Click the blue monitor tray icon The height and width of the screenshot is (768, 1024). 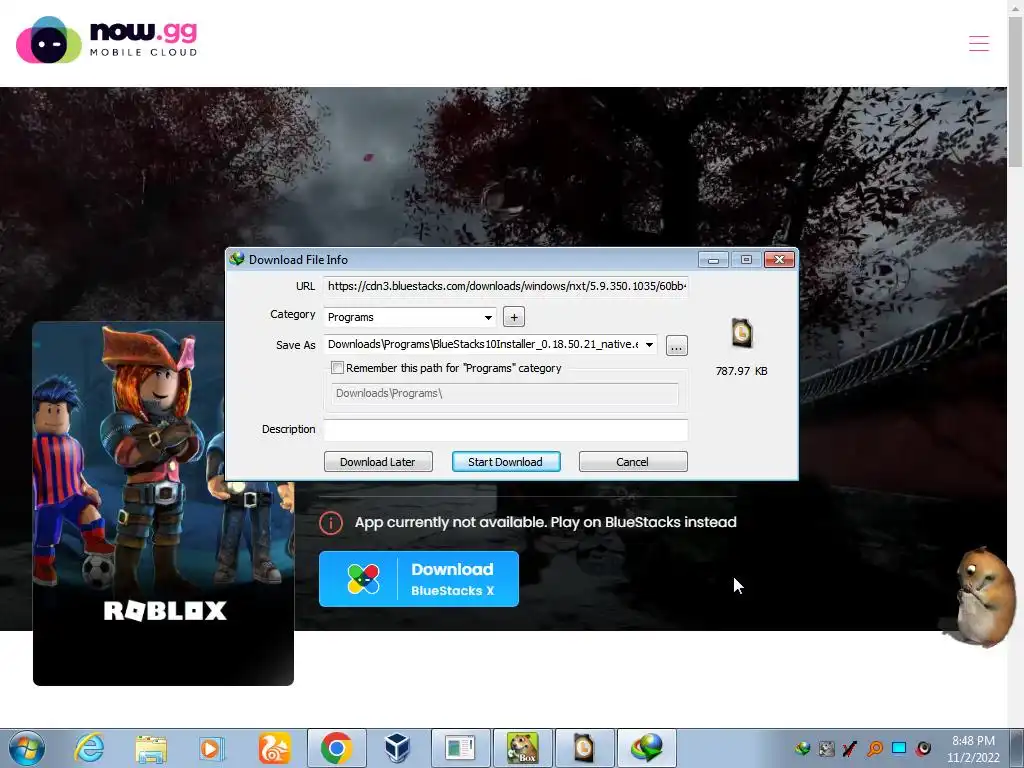tap(899, 748)
